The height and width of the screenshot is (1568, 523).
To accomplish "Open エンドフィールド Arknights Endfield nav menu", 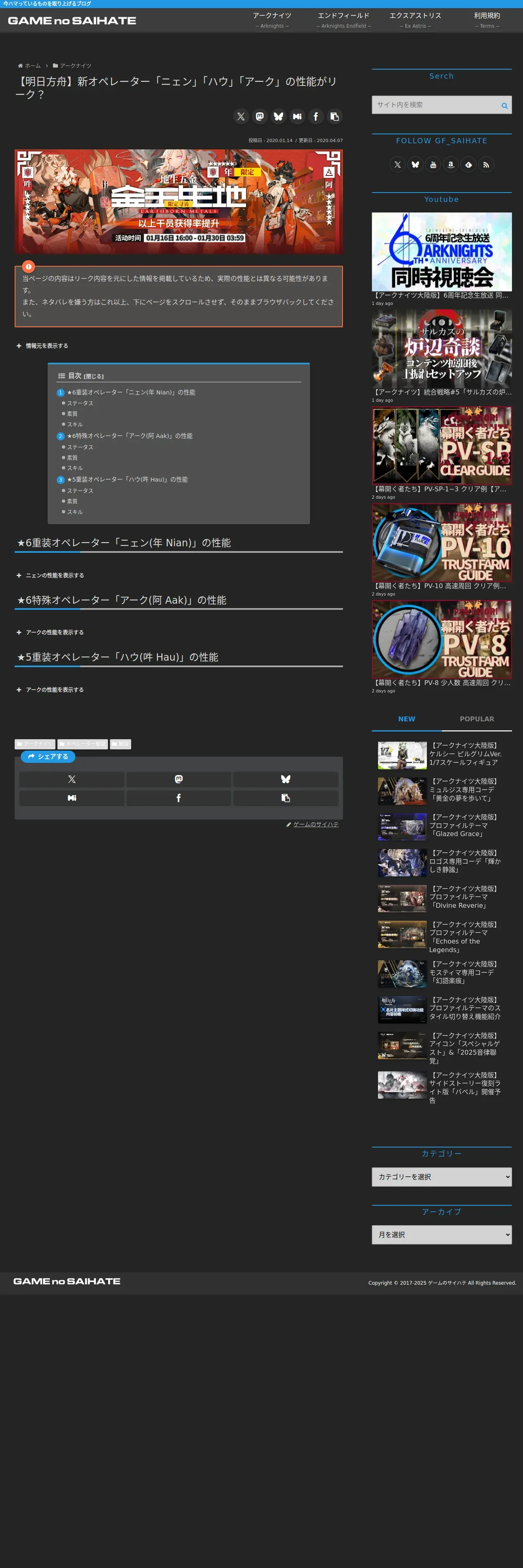I will point(343,20).
